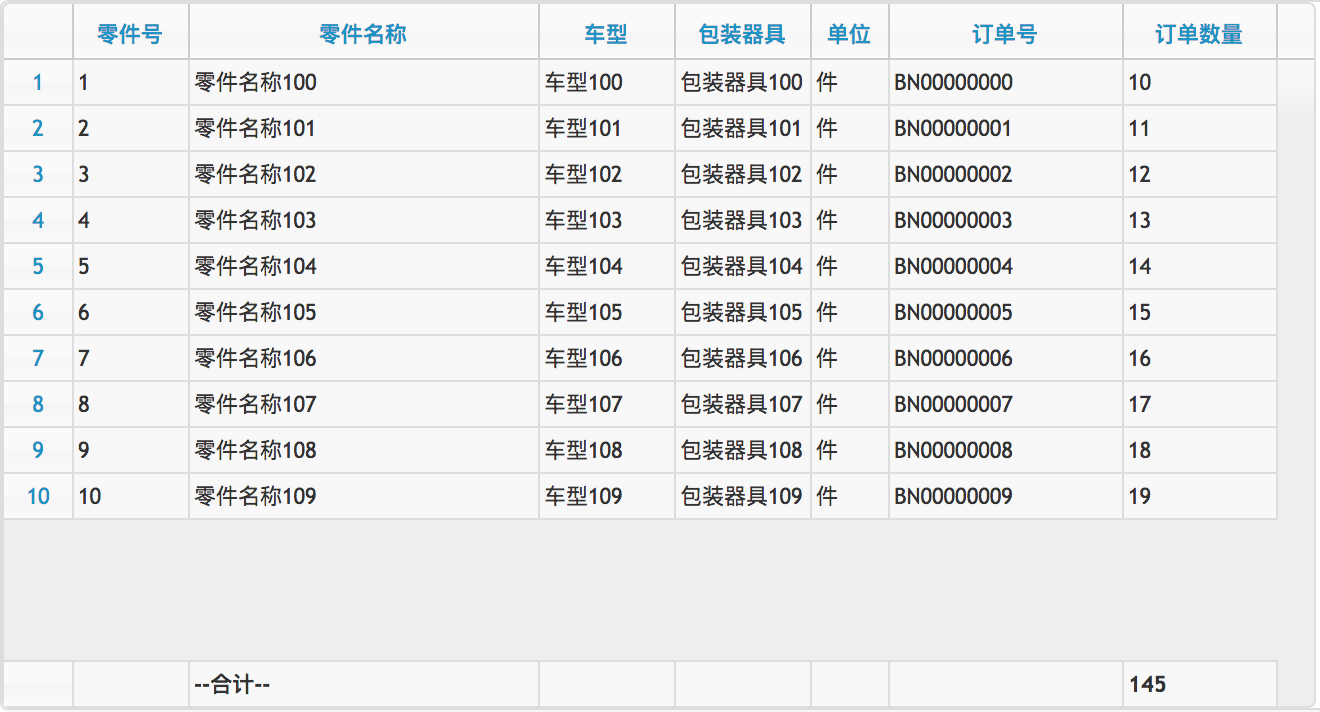
Task: Select order number BN00000005
Action: click(1006, 313)
